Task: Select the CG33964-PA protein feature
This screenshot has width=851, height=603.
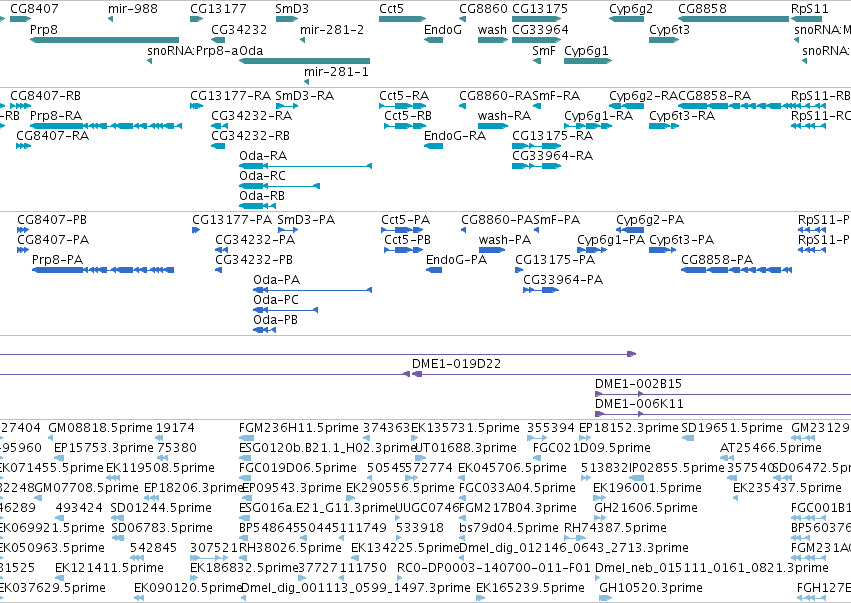Action: click(x=541, y=290)
